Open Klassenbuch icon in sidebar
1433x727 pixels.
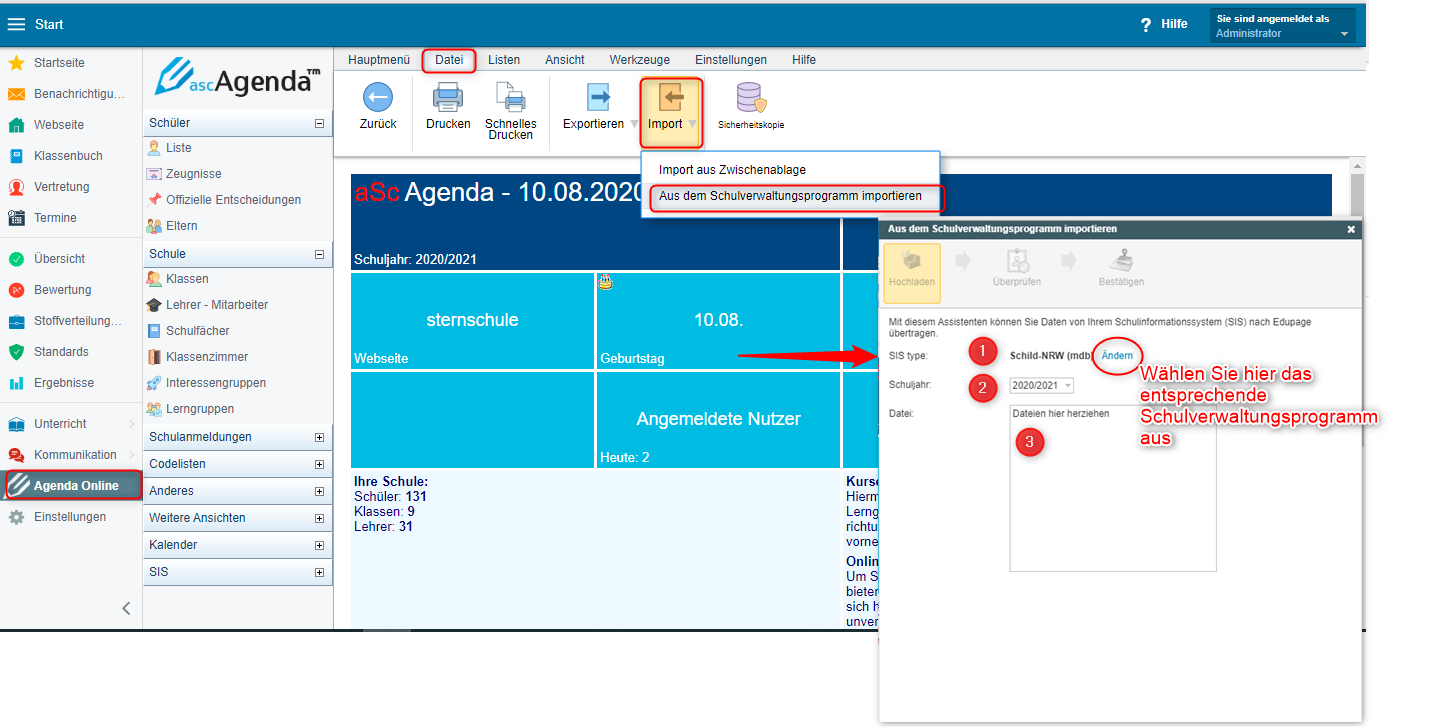pos(16,156)
